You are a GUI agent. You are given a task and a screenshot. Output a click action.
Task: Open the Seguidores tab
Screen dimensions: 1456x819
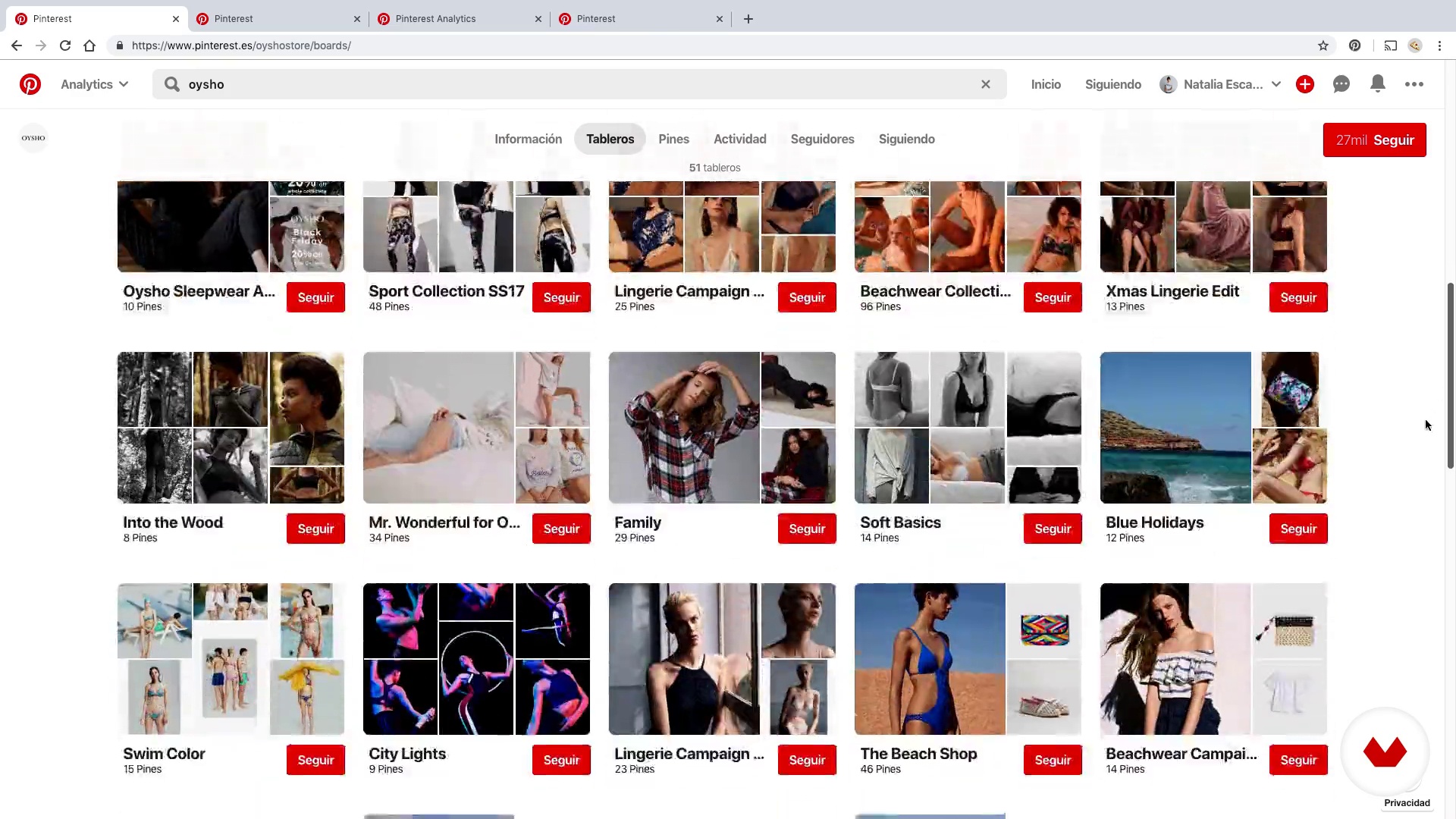(822, 139)
